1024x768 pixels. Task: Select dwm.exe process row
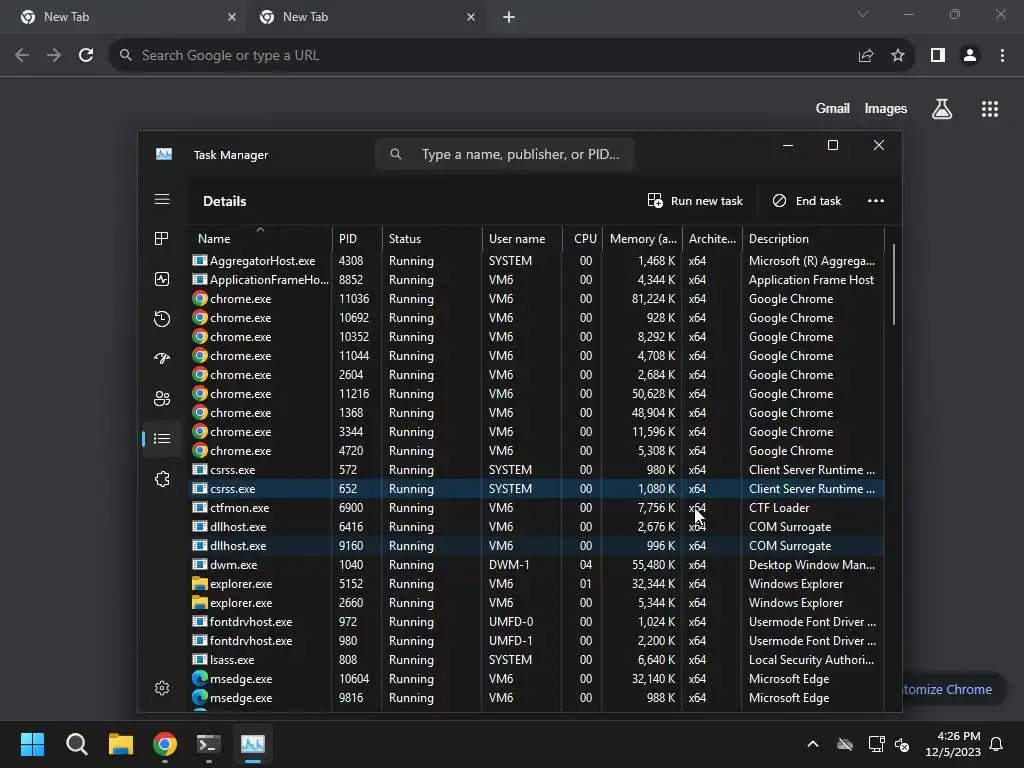pos(536,565)
